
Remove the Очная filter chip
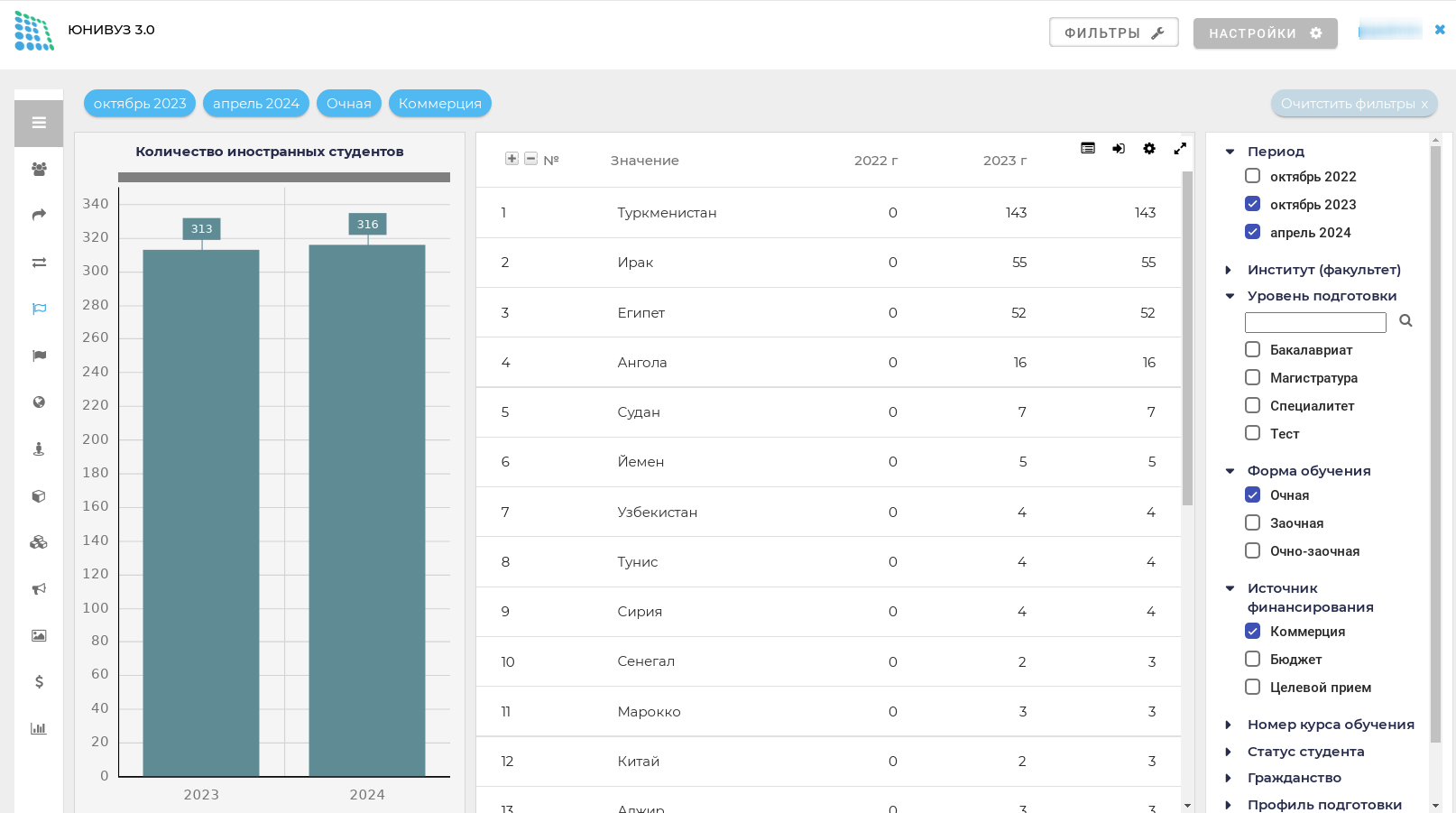point(349,104)
